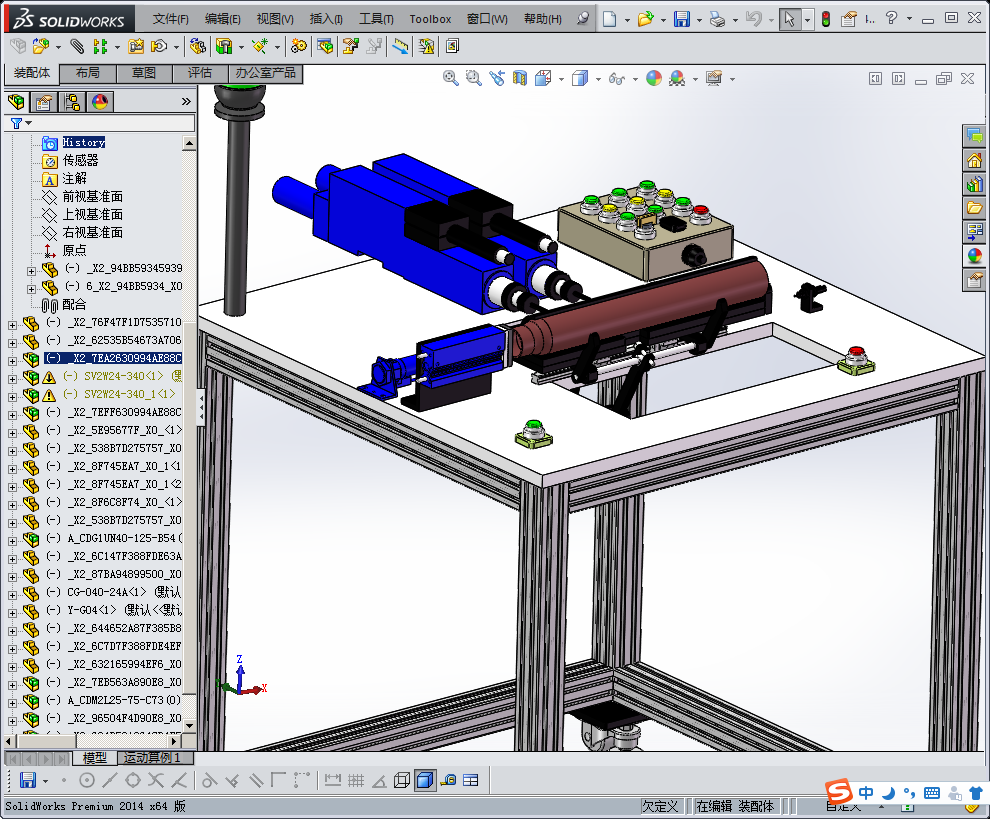The width and height of the screenshot is (990, 819).
Task: Click the Zoom to Fit icon
Action: (x=450, y=78)
